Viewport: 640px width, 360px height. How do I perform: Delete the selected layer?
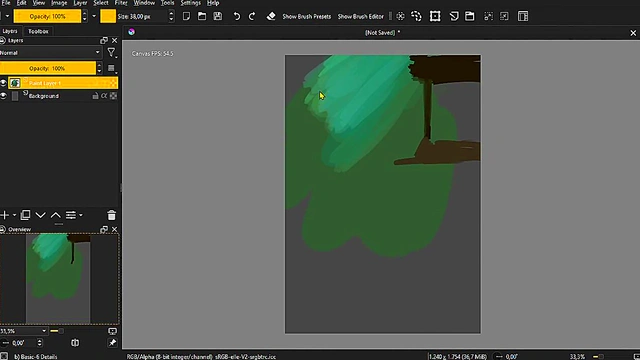tap(111, 215)
